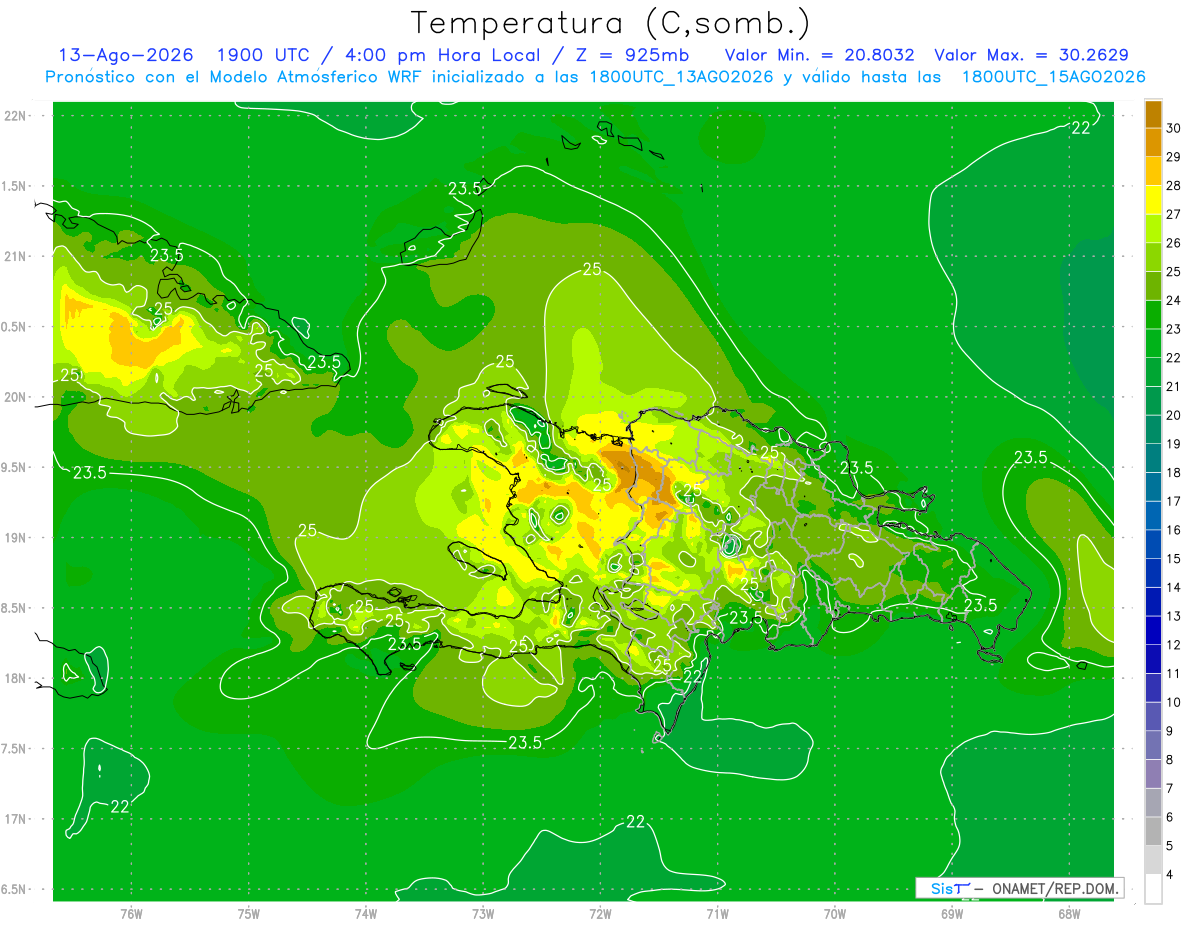This screenshot has width=1200, height=927.
Task: Click the legend scale value "20"
Action: tap(1174, 415)
